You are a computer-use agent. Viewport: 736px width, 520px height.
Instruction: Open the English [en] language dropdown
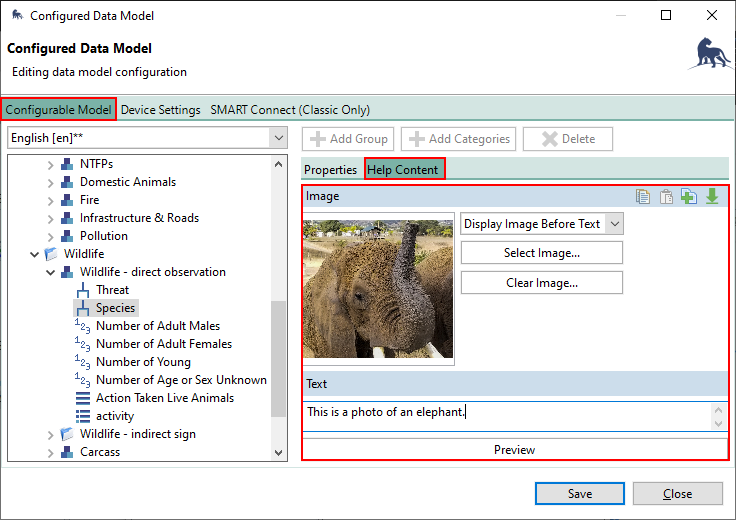pyautogui.click(x=278, y=139)
